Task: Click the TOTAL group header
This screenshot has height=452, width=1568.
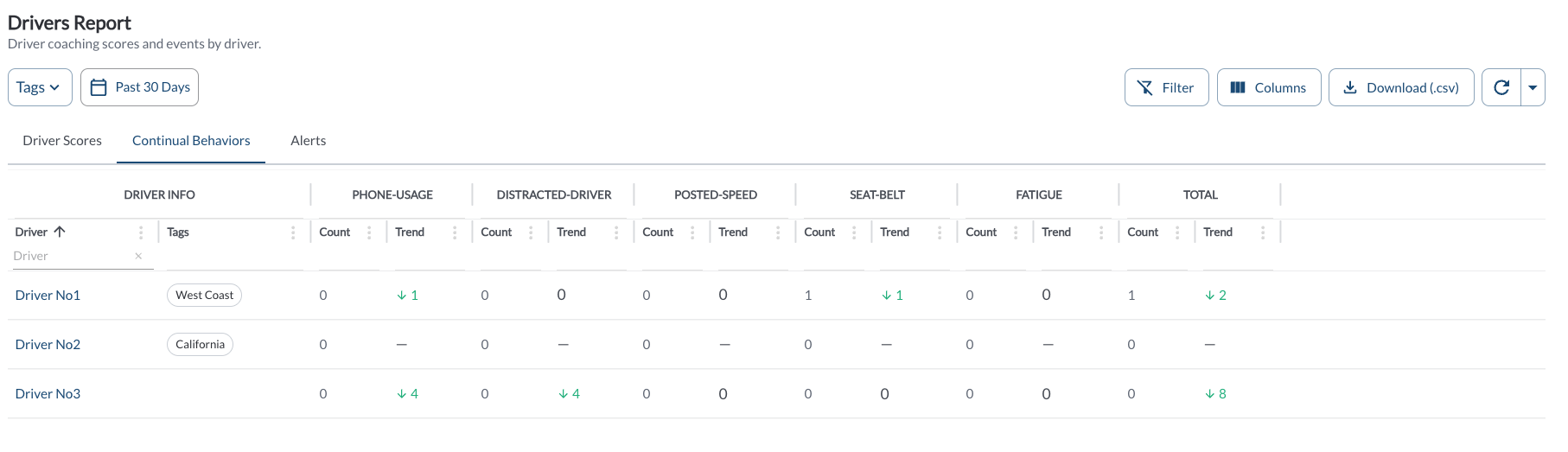Action: [1201, 194]
